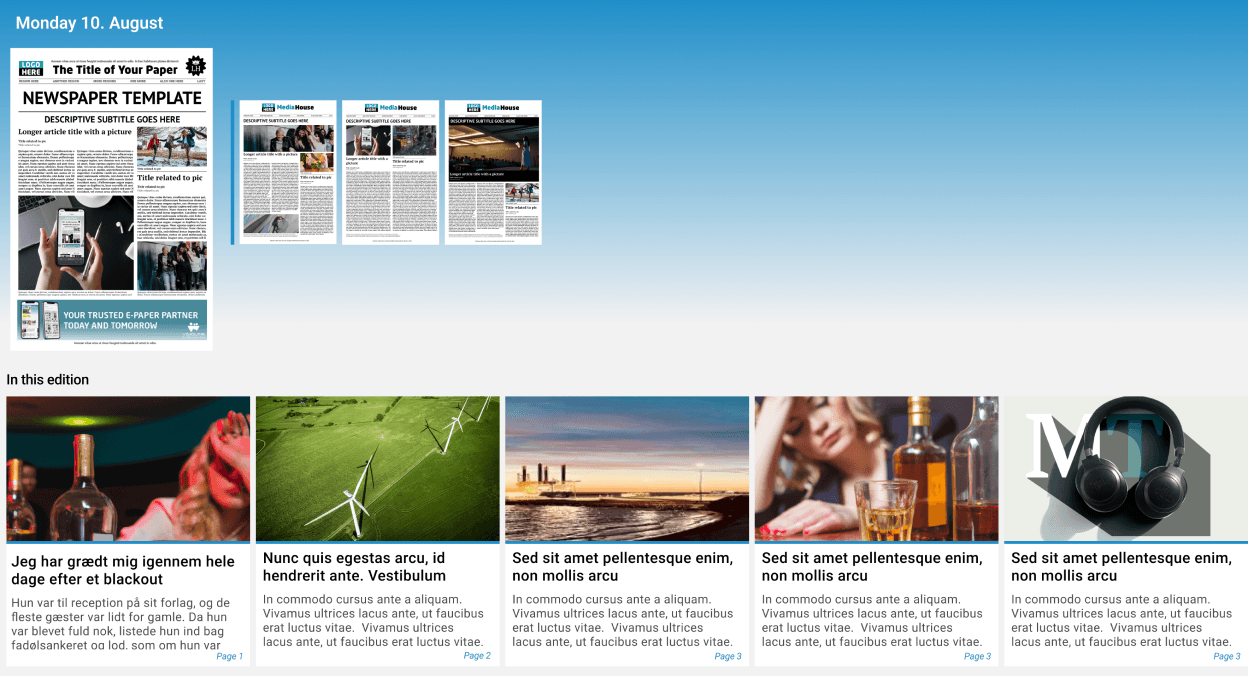Open the third MediaHouse page thumbnail with dark photo

click(493, 172)
